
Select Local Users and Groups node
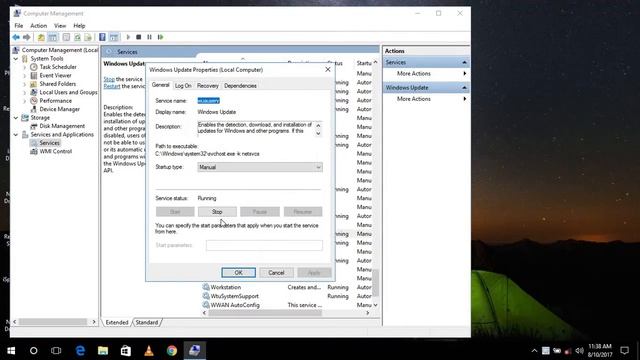tap(68, 92)
